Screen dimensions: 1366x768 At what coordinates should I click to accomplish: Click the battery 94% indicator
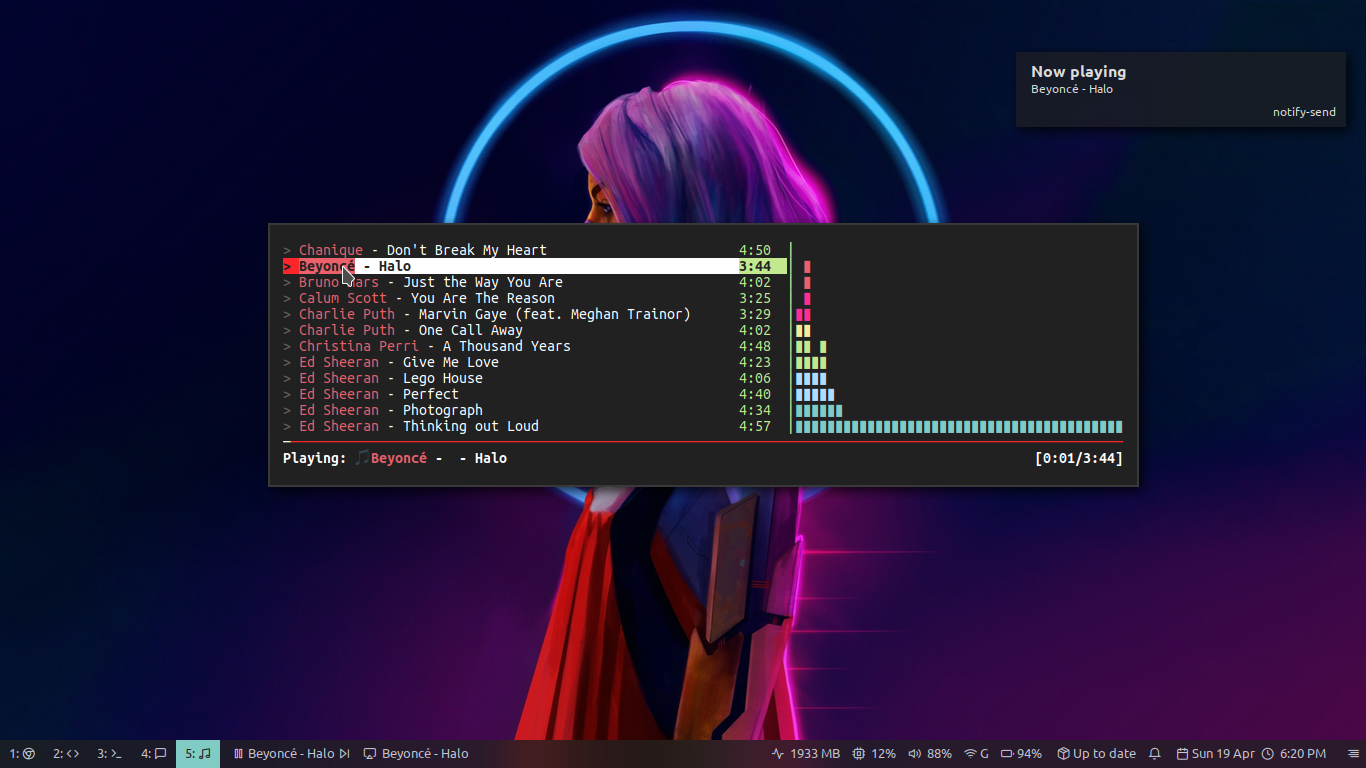[1021, 754]
